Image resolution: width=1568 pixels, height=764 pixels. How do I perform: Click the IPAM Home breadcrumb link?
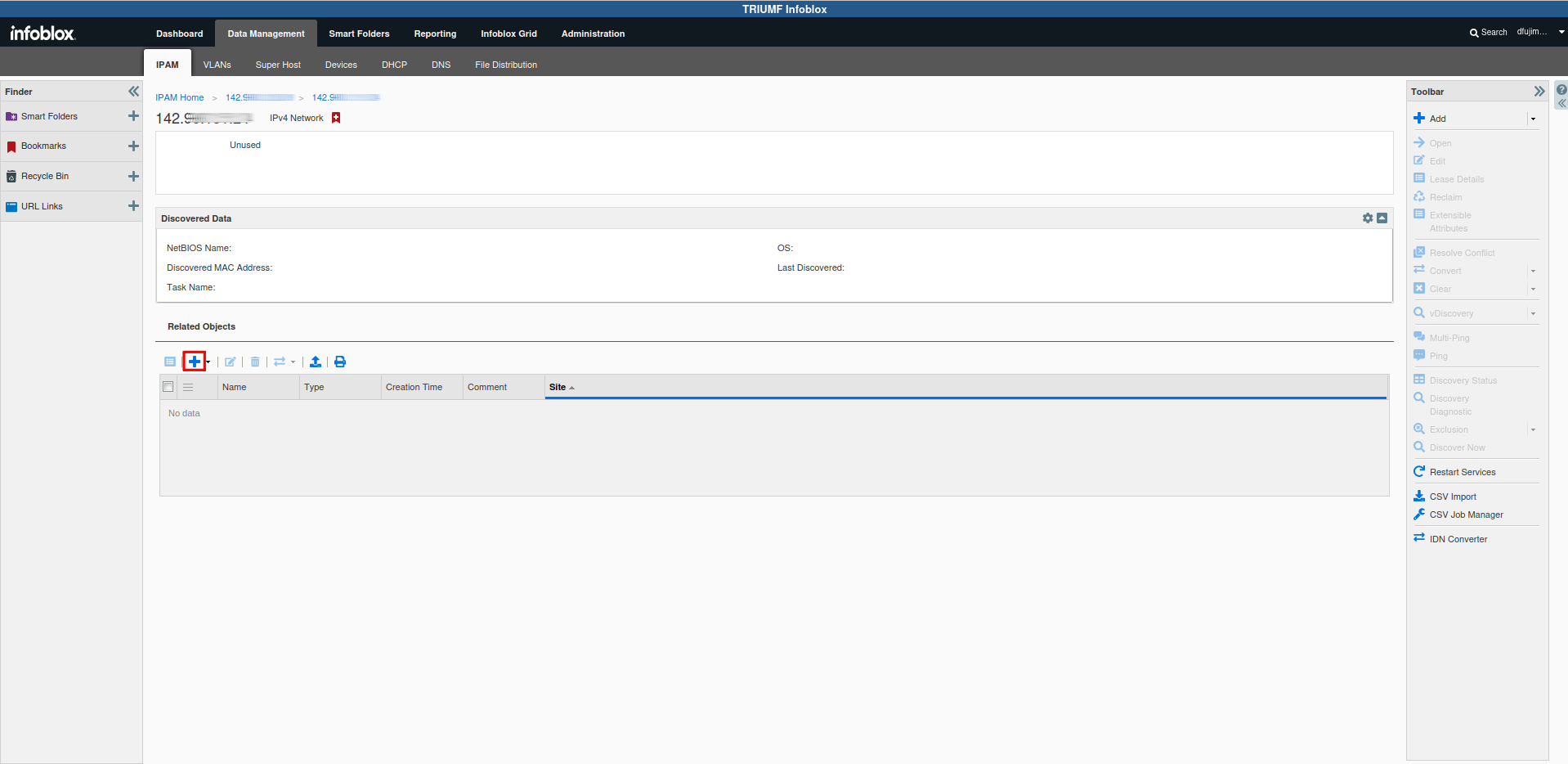(180, 97)
